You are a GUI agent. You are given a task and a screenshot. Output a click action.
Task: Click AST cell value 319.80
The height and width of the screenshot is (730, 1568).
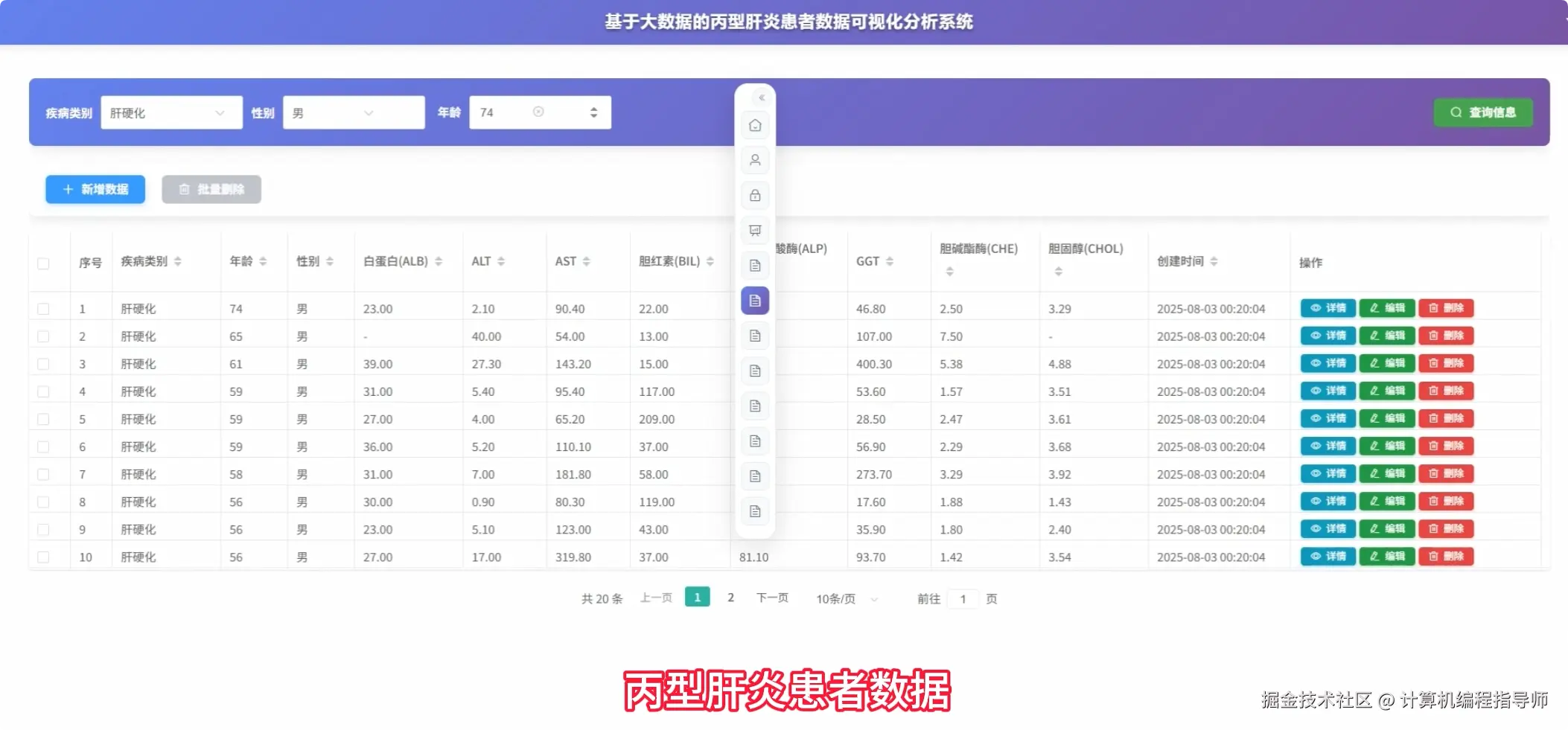click(x=573, y=557)
